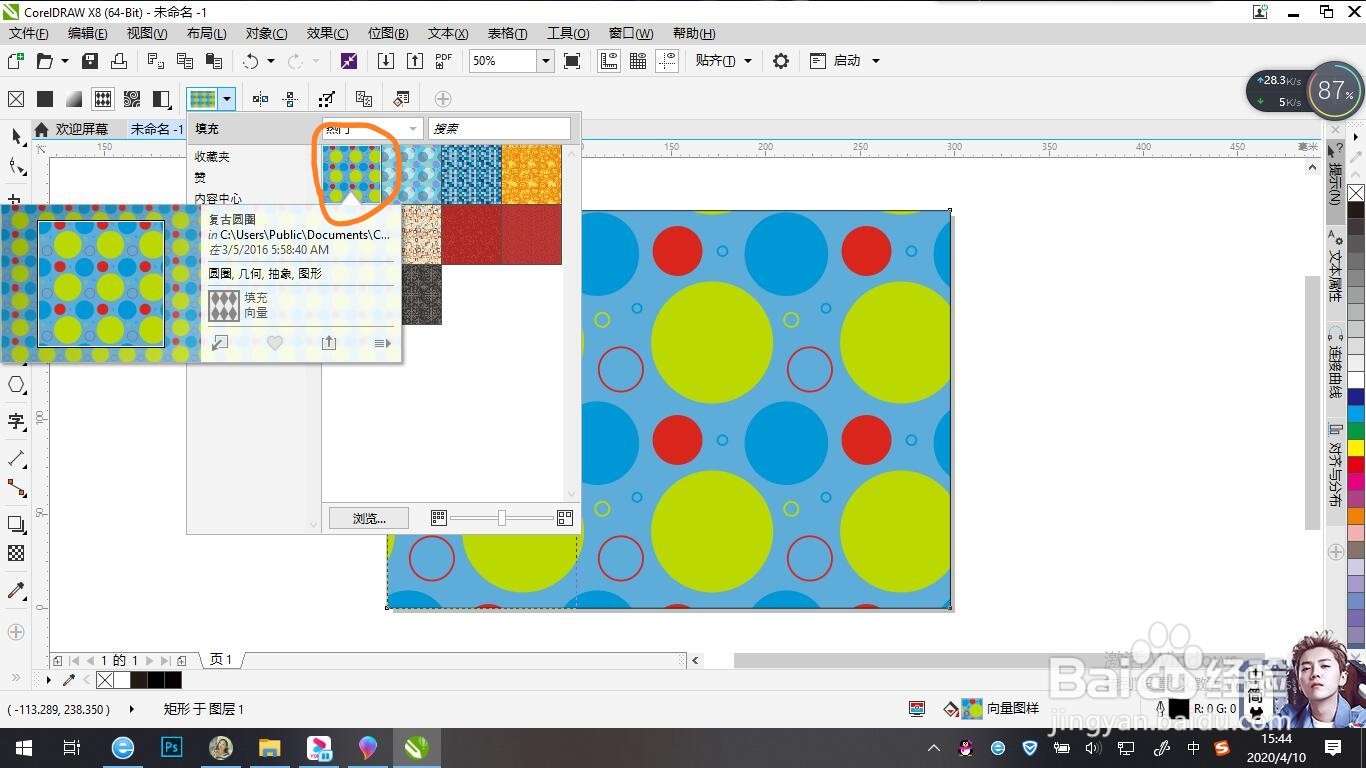Select the Transparency tool
The image size is (1366, 768).
(x=16, y=553)
